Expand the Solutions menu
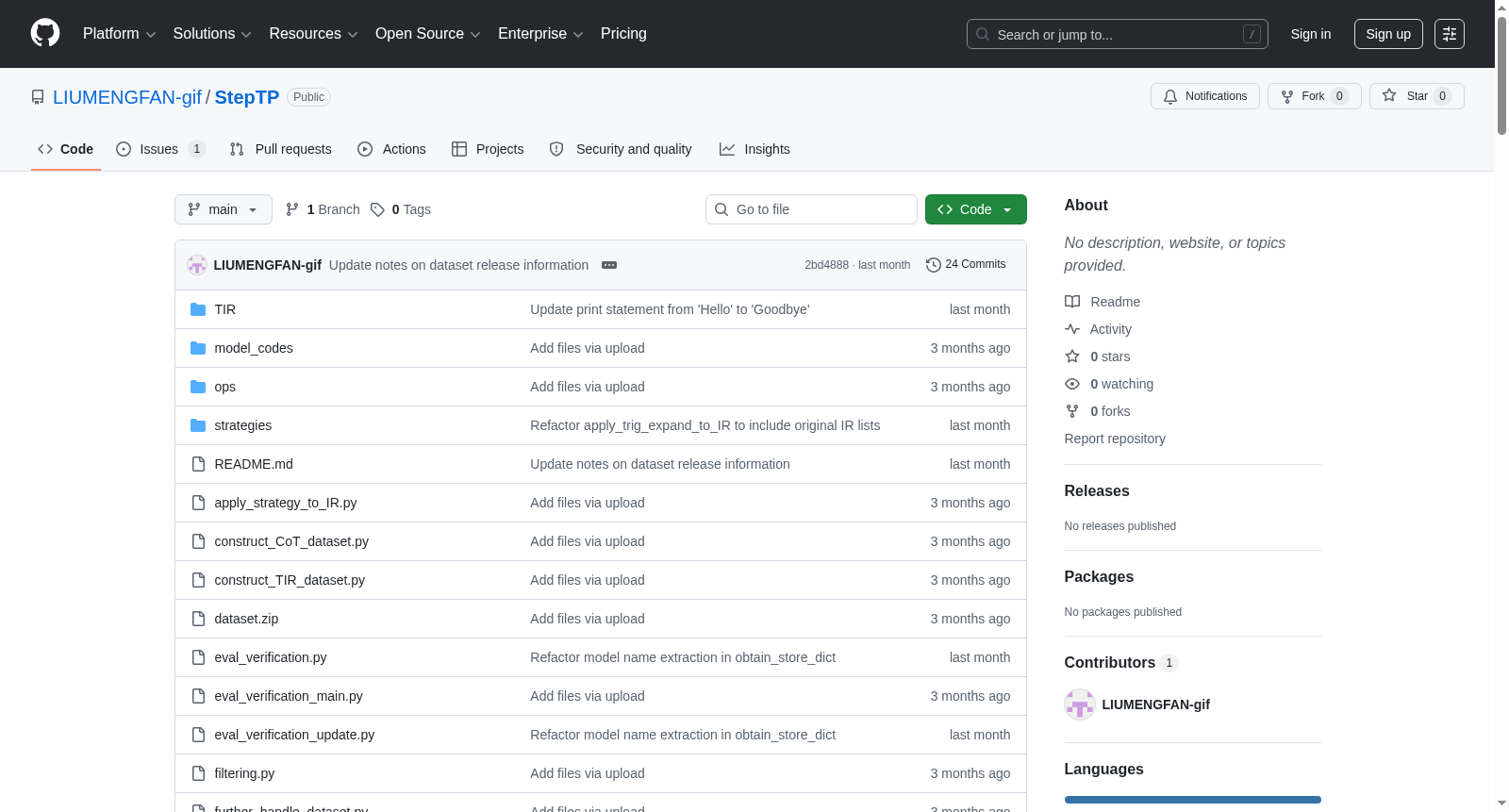This screenshot has width=1509, height=812. [212, 34]
